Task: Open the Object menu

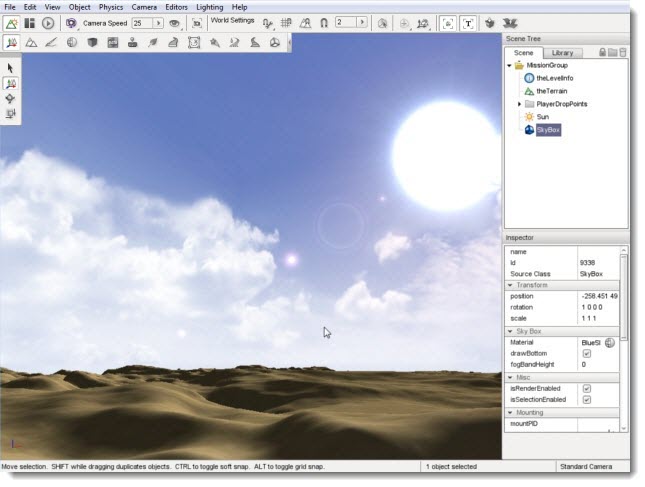Action: point(80,7)
